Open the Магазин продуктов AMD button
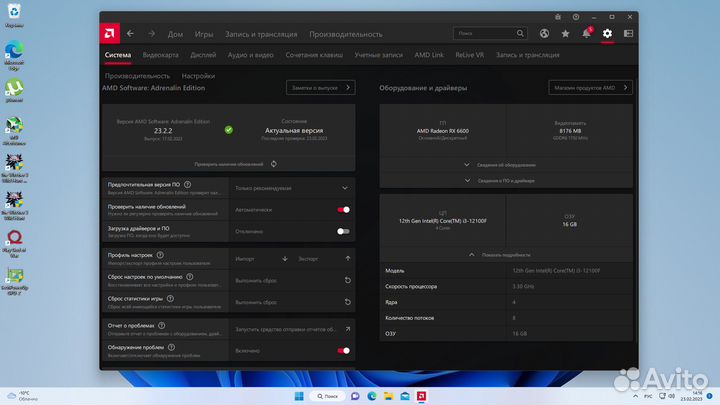 pyautogui.click(x=591, y=88)
